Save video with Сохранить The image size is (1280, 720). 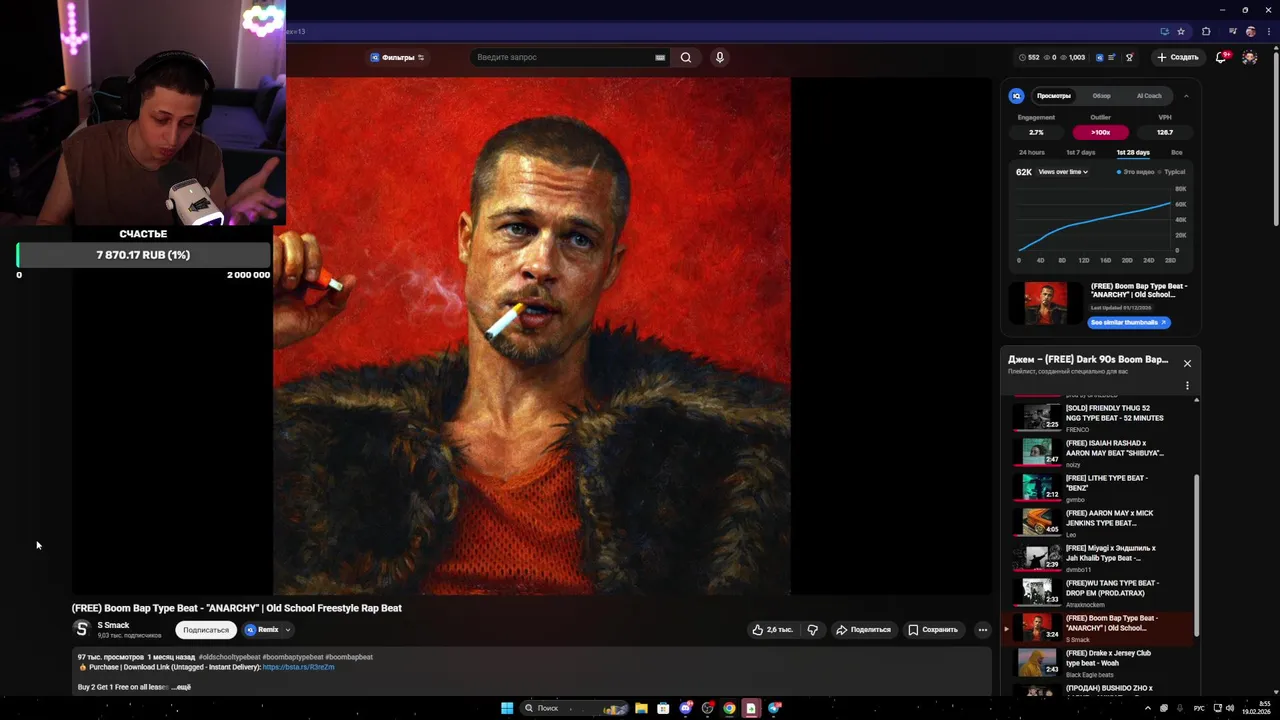(x=933, y=630)
